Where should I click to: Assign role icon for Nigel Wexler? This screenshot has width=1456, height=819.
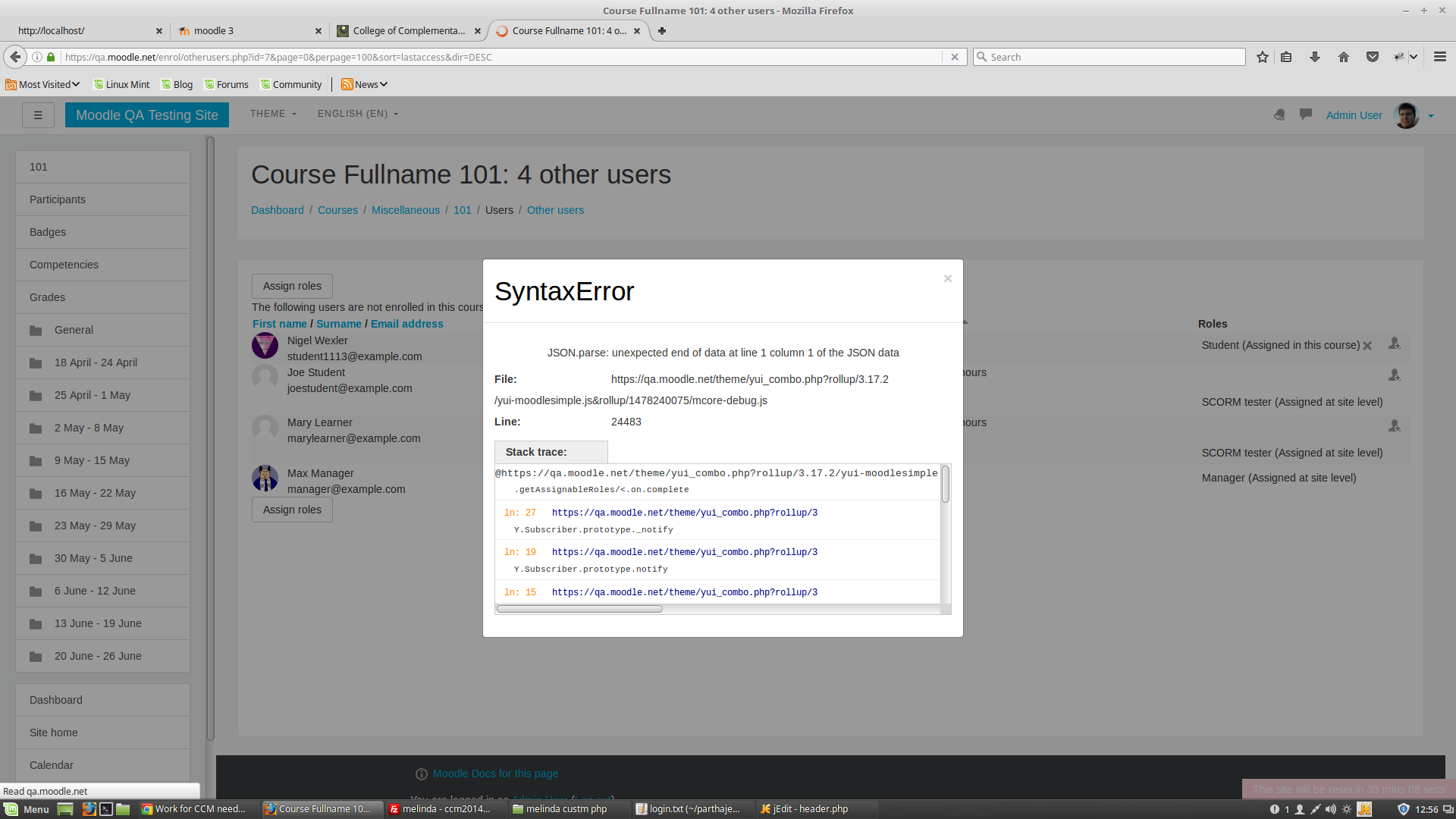click(x=1394, y=344)
